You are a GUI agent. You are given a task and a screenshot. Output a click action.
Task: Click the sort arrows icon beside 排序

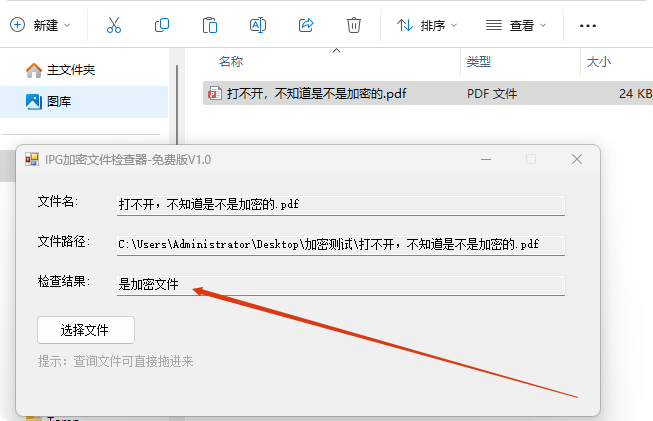pyautogui.click(x=404, y=25)
